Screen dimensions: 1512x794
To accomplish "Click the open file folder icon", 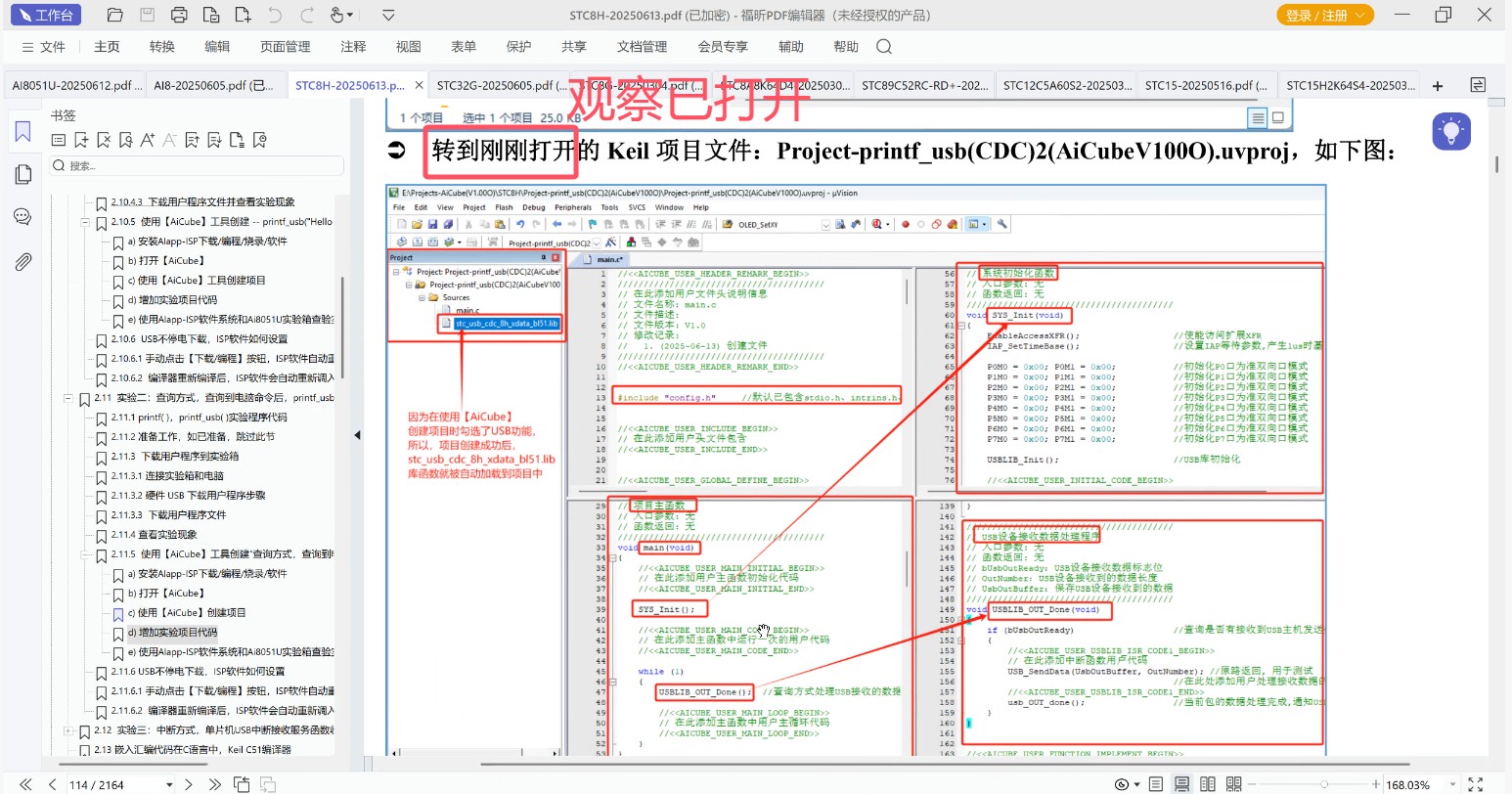I will pyautogui.click(x=114, y=15).
